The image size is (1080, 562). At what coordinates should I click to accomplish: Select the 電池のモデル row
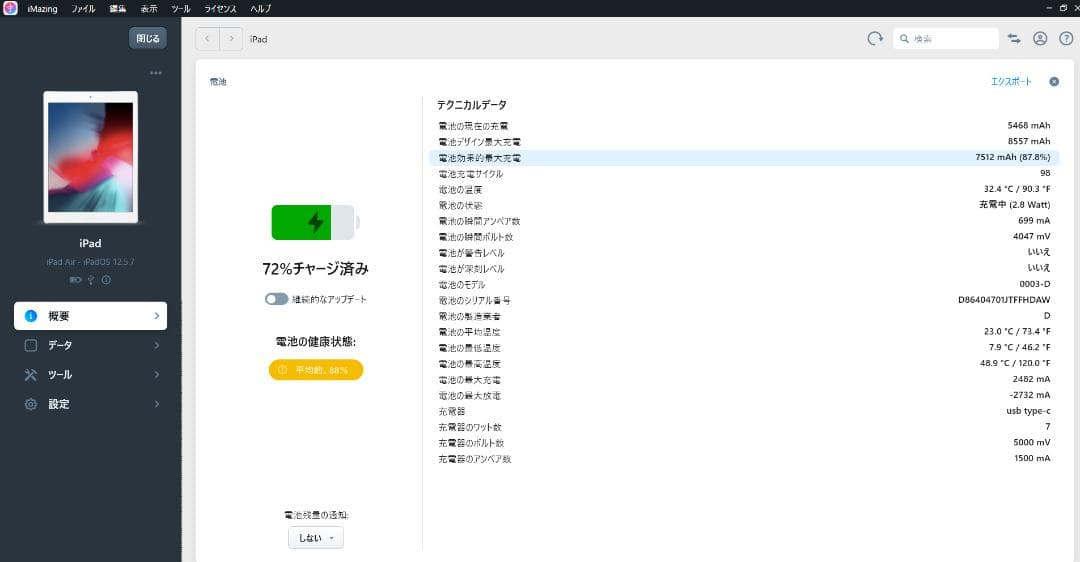pyautogui.click(x=744, y=284)
